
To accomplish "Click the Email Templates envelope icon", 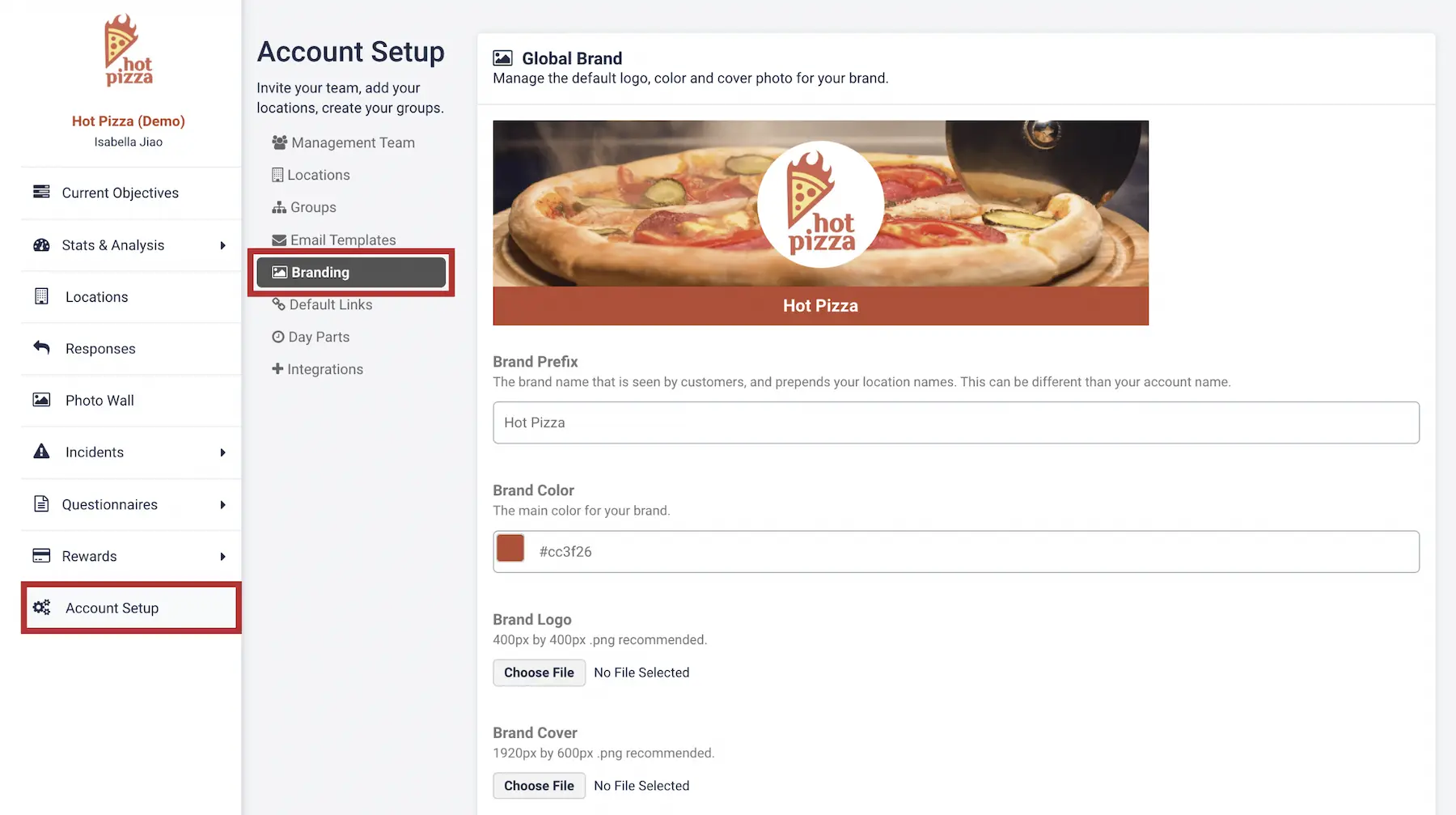I will [x=279, y=240].
